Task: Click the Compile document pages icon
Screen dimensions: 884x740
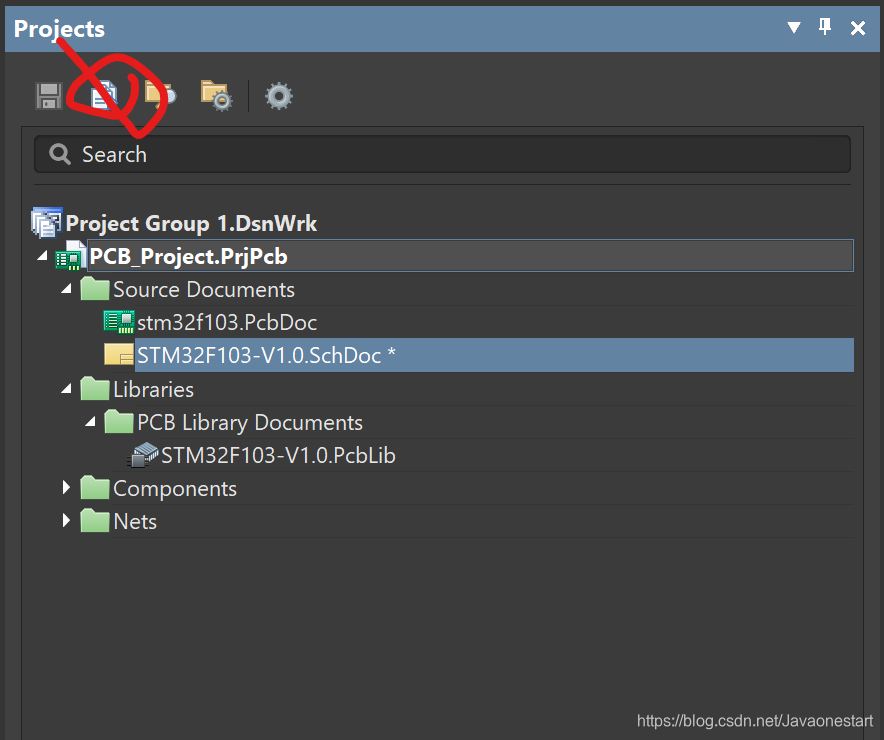Action: pos(104,96)
